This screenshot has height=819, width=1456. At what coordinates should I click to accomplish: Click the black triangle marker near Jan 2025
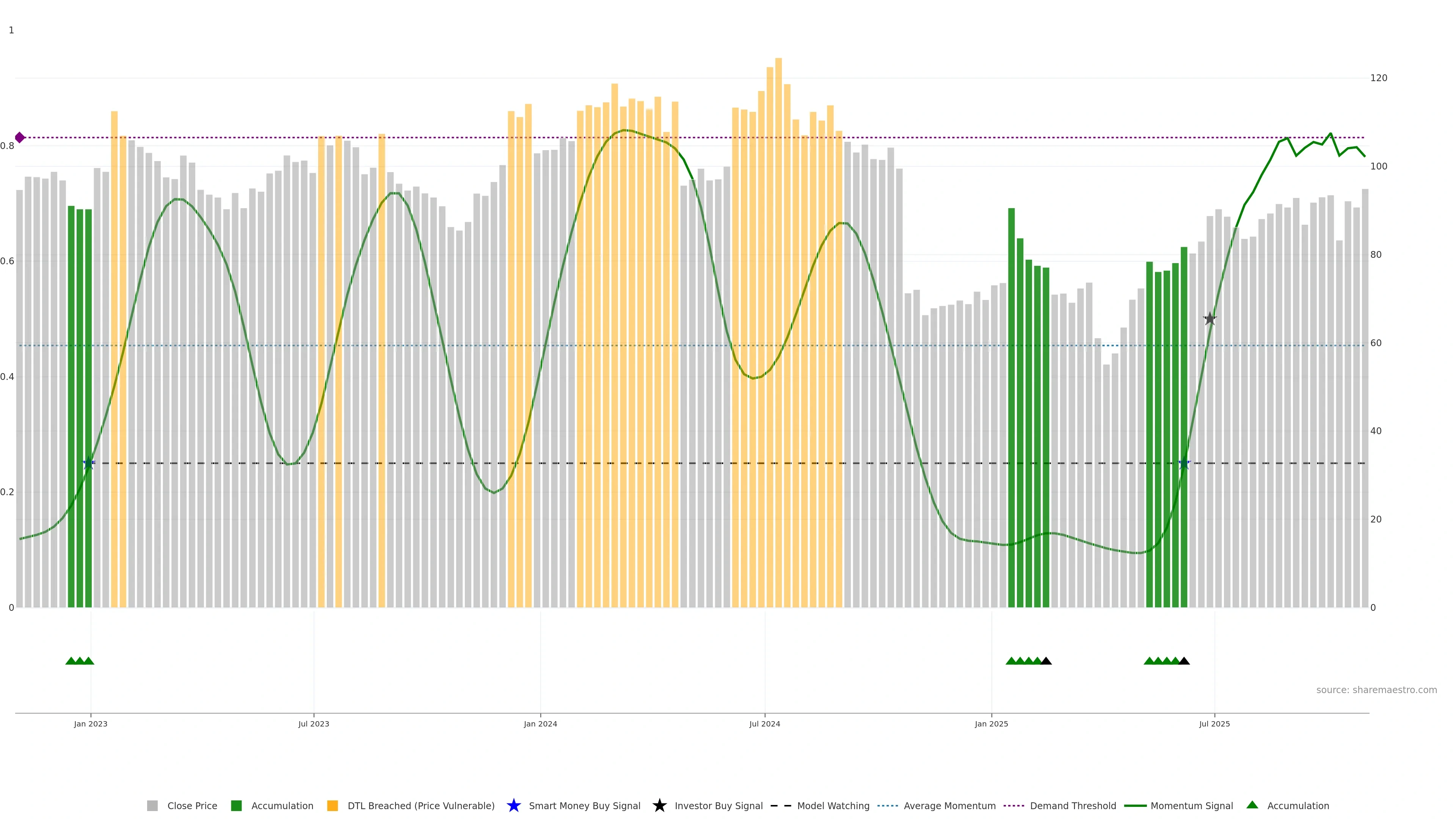click(x=1046, y=661)
